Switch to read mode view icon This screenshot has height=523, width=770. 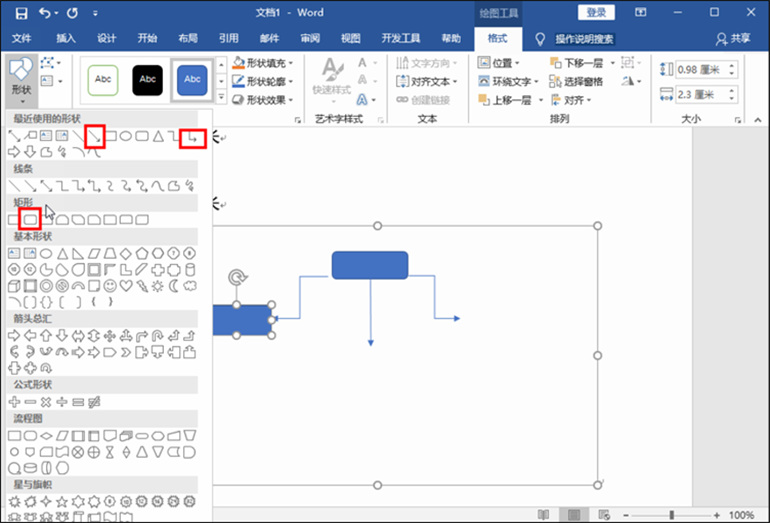(x=543, y=515)
